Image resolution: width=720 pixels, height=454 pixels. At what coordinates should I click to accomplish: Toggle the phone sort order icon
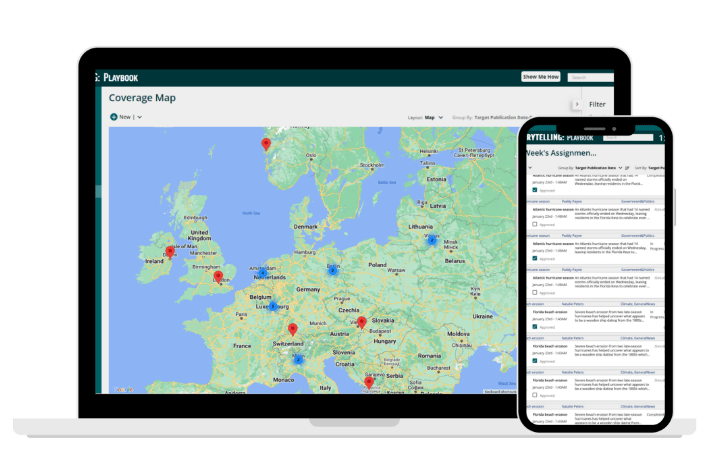(x=627, y=168)
